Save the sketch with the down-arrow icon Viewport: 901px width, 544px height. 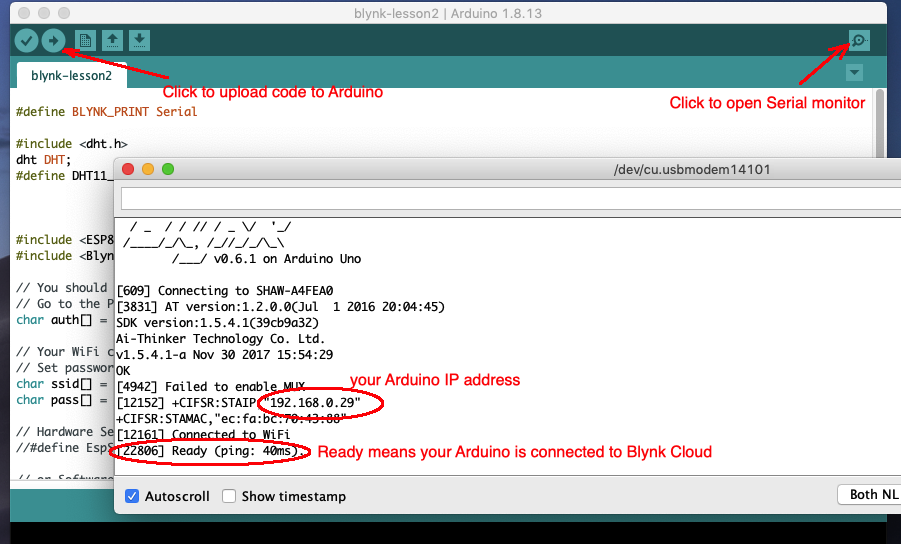pyautogui.click(x=139, y=40)
